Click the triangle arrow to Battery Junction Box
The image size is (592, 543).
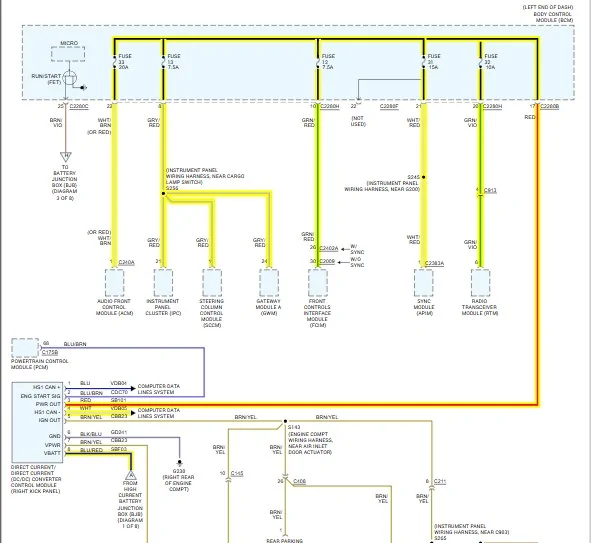pos(66,157)
